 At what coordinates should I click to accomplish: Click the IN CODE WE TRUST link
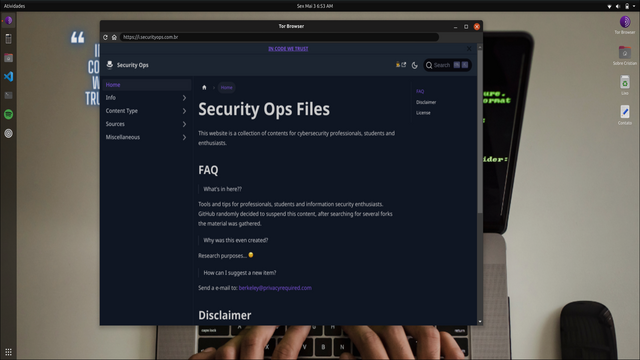click(x=288, y=49)
